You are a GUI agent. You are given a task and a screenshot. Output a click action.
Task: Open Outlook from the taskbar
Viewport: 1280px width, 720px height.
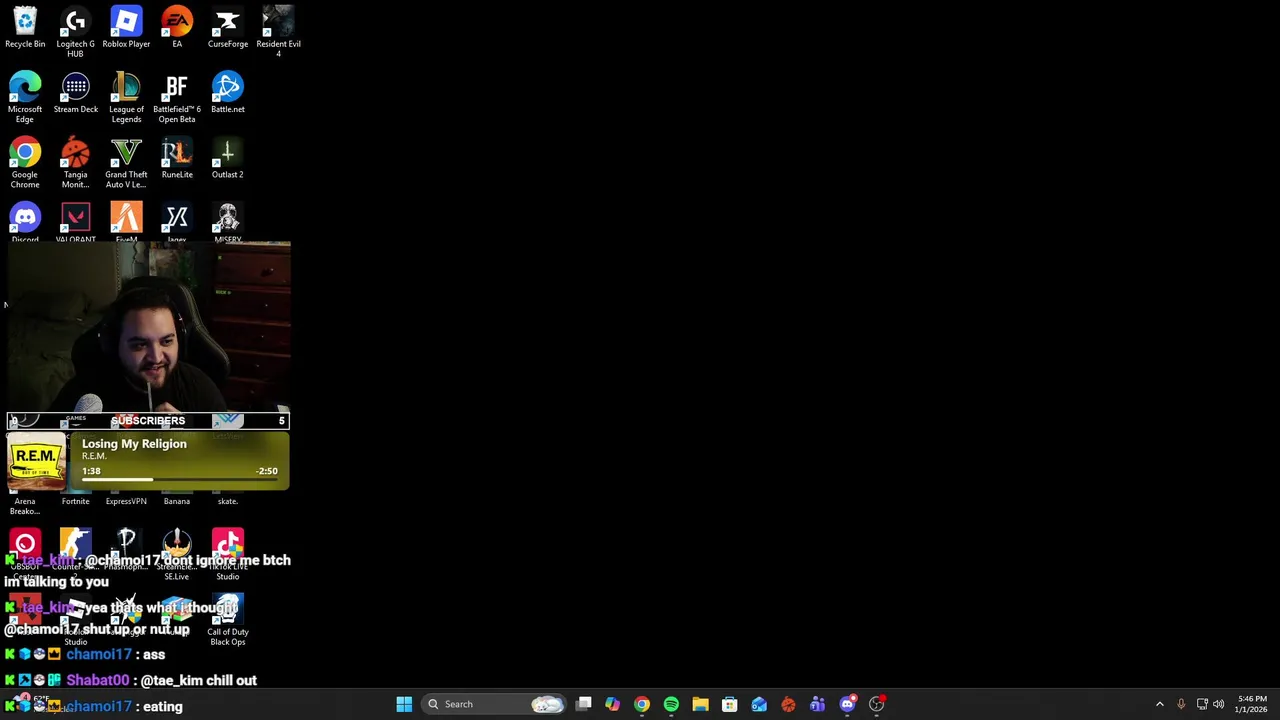click(x=759, y=704)
